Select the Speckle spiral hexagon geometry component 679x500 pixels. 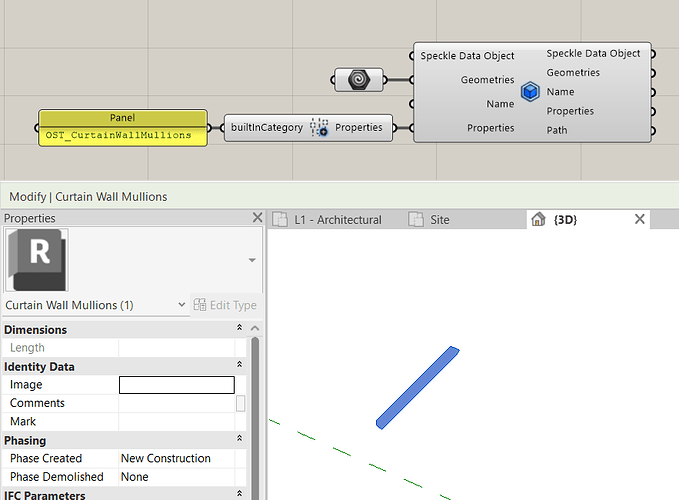pos(359,80)
